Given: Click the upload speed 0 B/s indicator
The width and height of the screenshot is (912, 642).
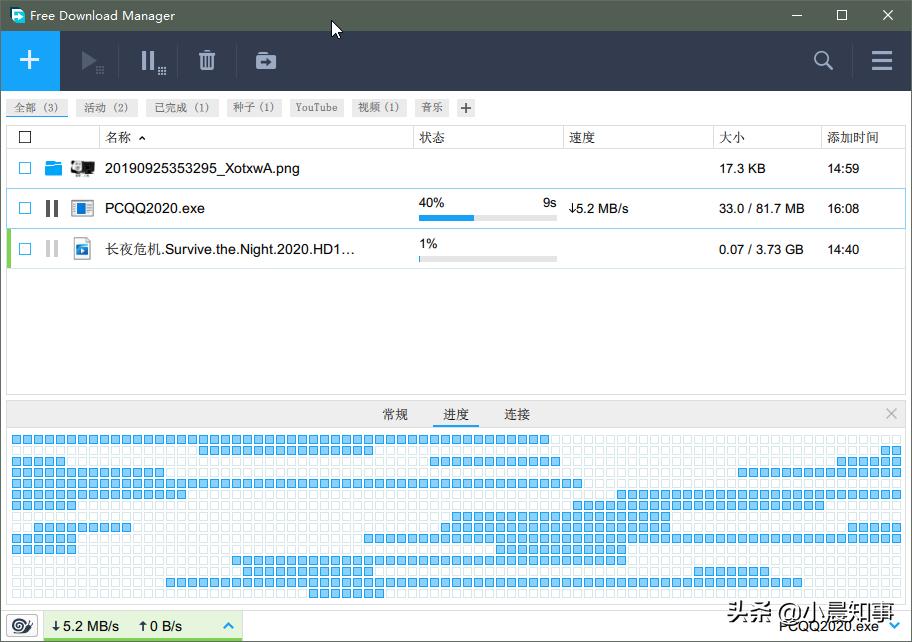Looking at the screenshot, I should tap(161, 626).
